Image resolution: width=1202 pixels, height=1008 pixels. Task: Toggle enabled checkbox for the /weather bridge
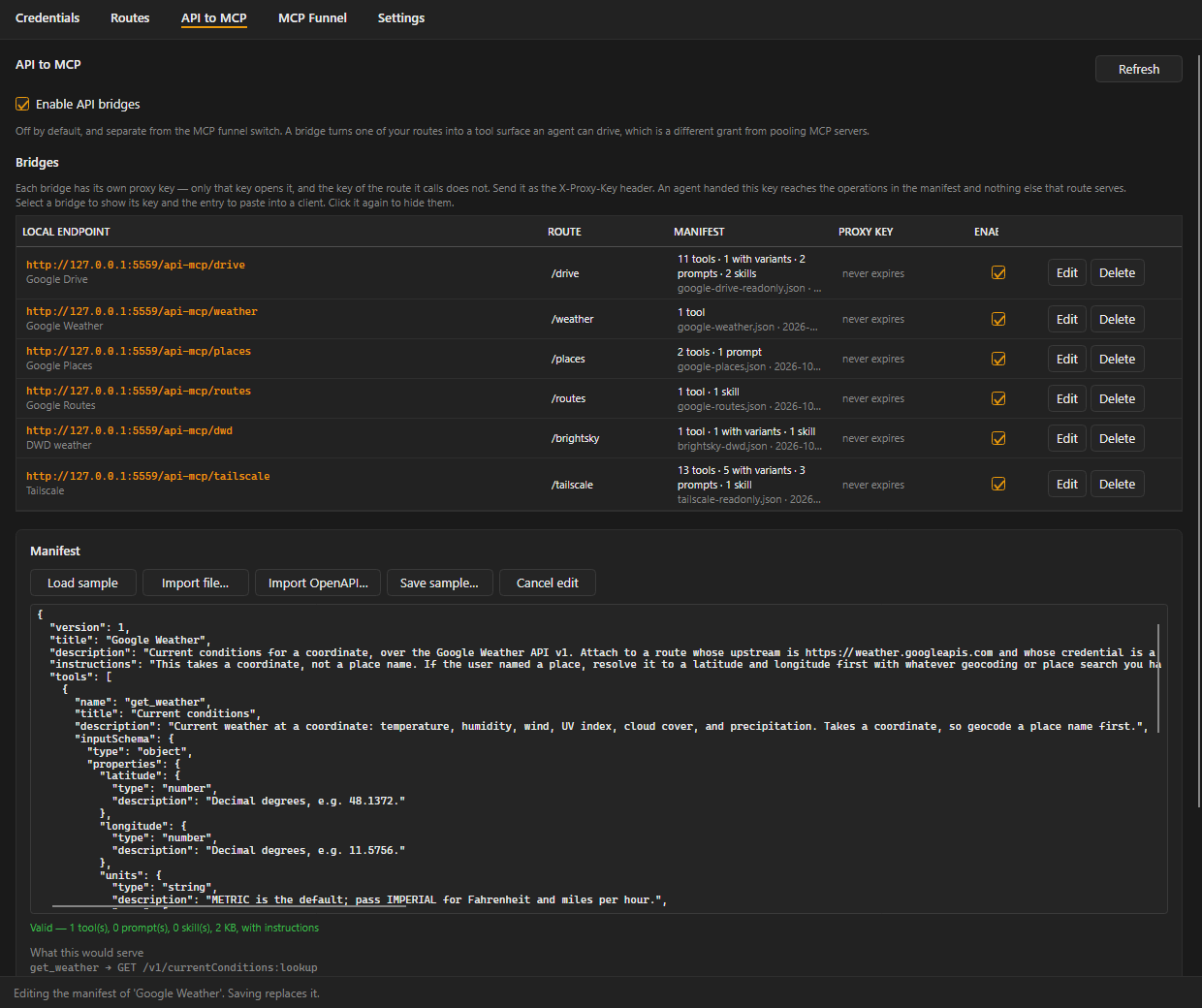[x=998, y=319]
